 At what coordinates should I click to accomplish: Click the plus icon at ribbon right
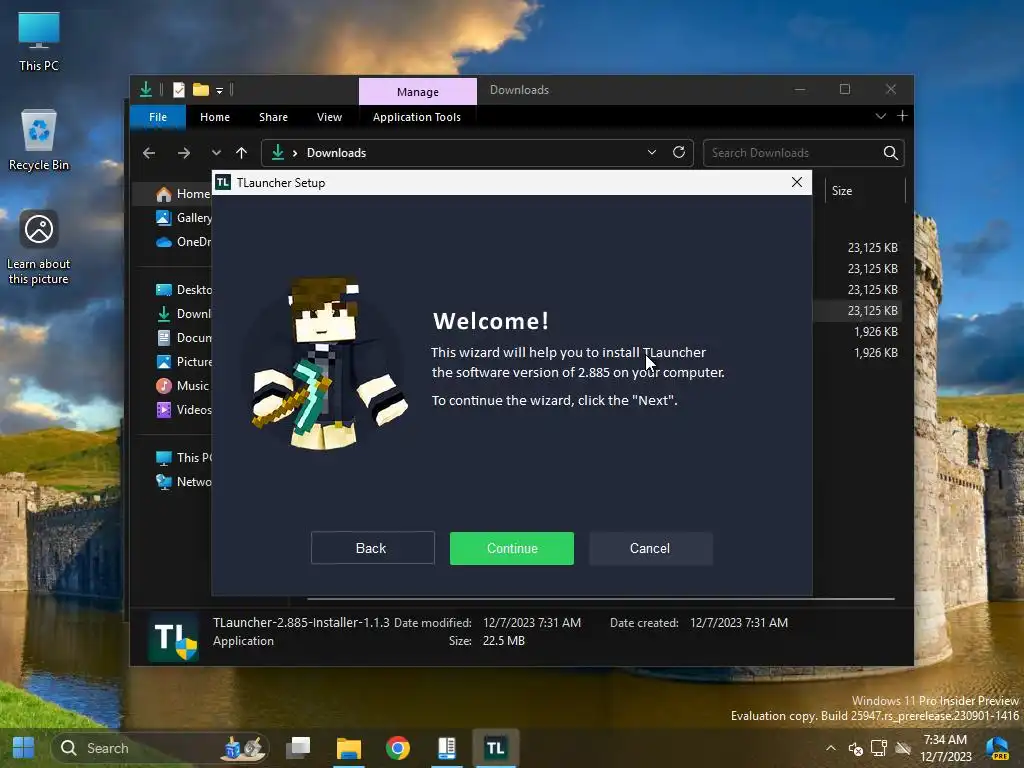[902, 116]
